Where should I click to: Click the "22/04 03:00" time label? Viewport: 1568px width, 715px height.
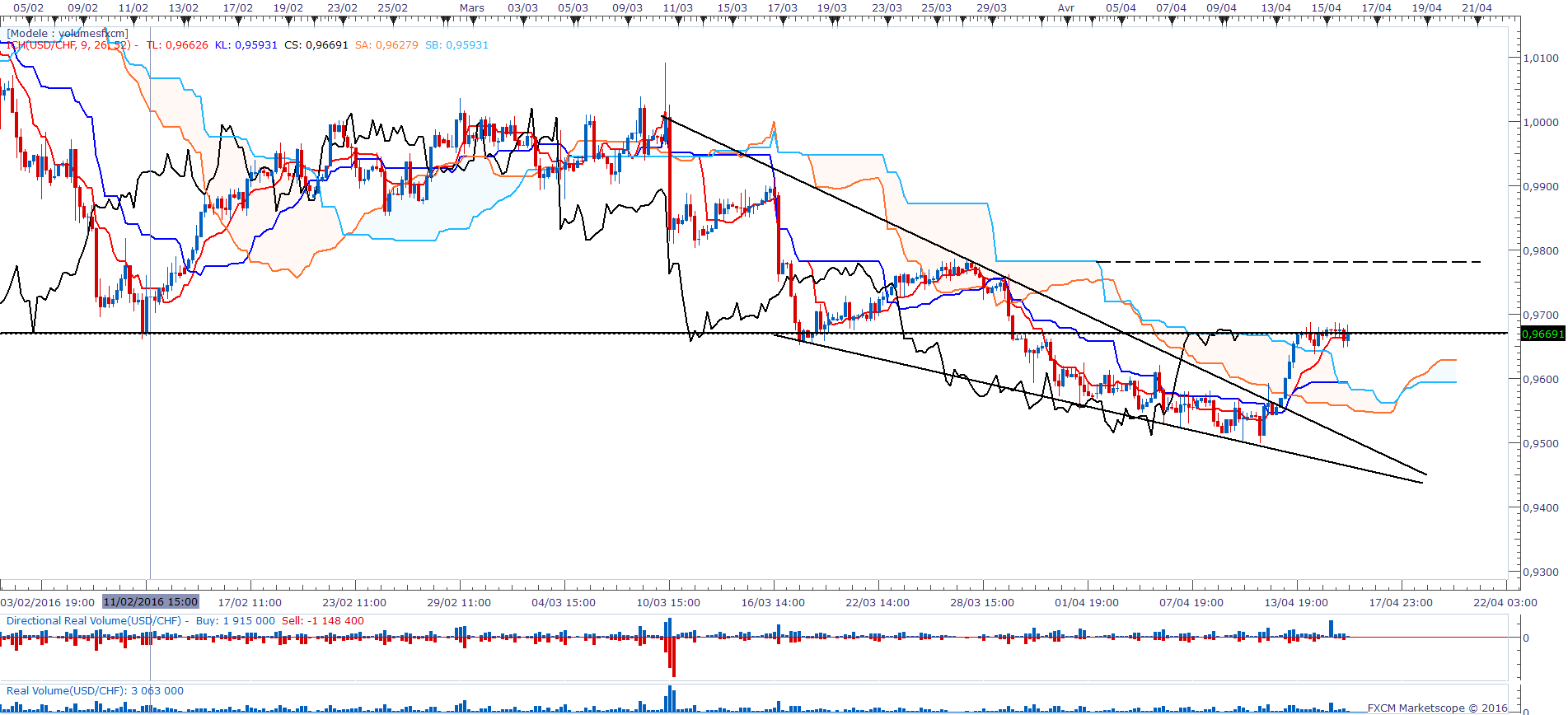pos(1505,603)
